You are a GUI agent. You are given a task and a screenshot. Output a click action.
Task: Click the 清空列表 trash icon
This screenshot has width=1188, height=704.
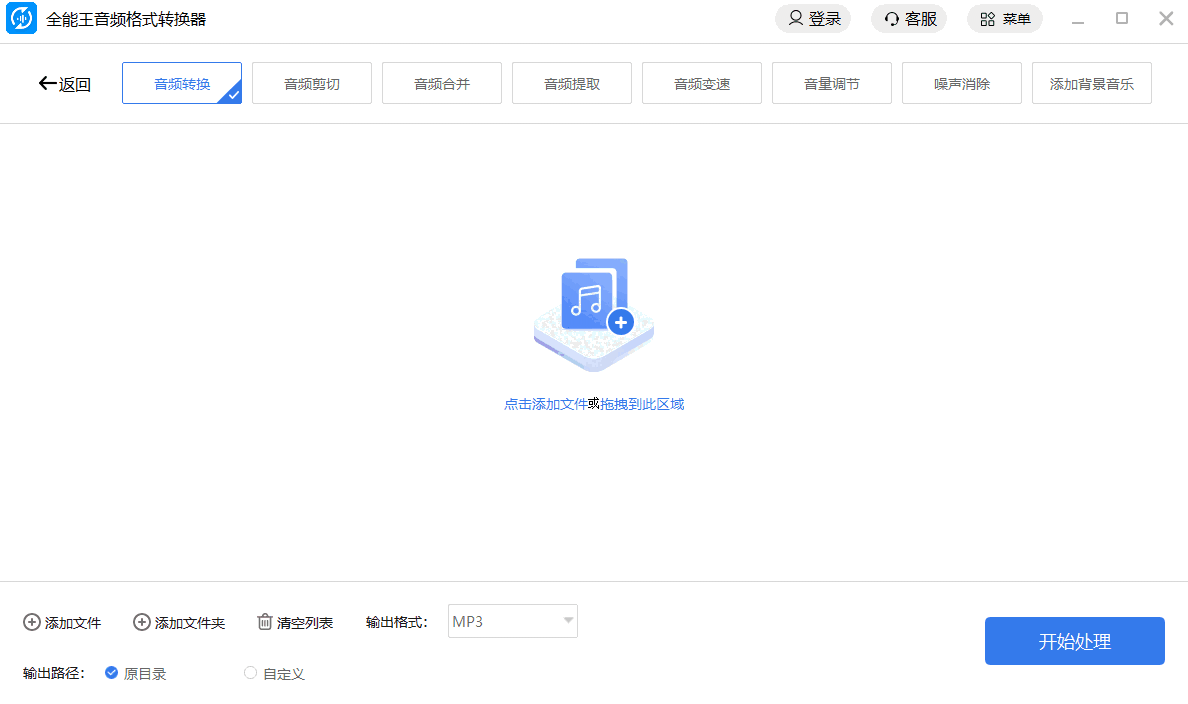point(265,622)
